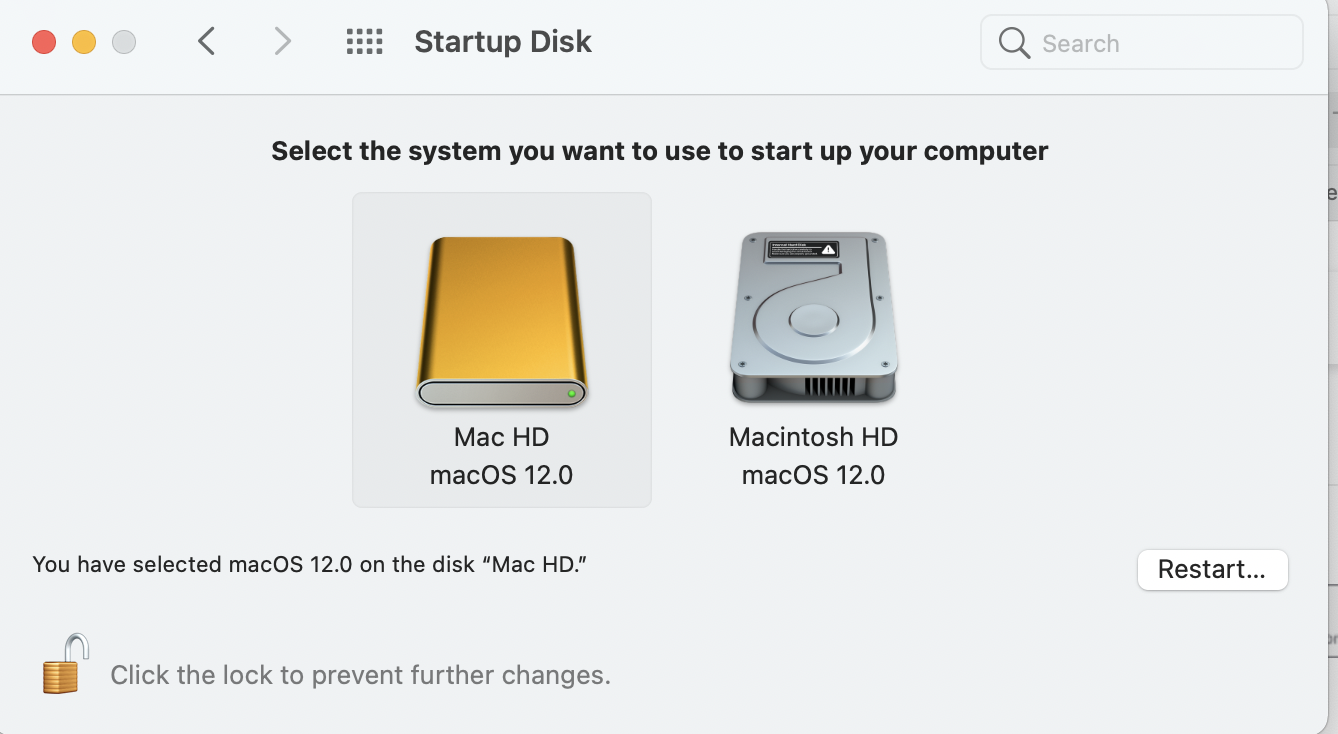Image resolution: width=1338 pixels, height=734 pixels.
Task: Click the "Select the system" heading text
Action: coord(660,151)
